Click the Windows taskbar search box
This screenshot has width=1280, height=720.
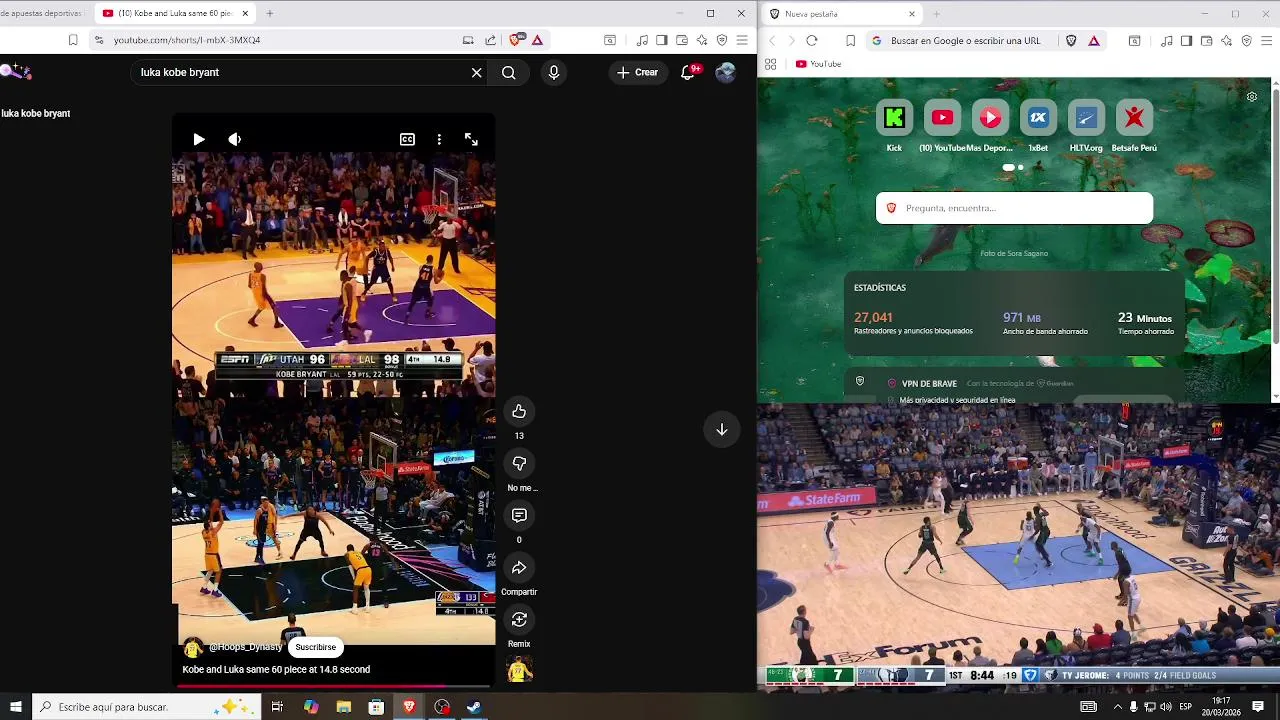click(145, 707)
